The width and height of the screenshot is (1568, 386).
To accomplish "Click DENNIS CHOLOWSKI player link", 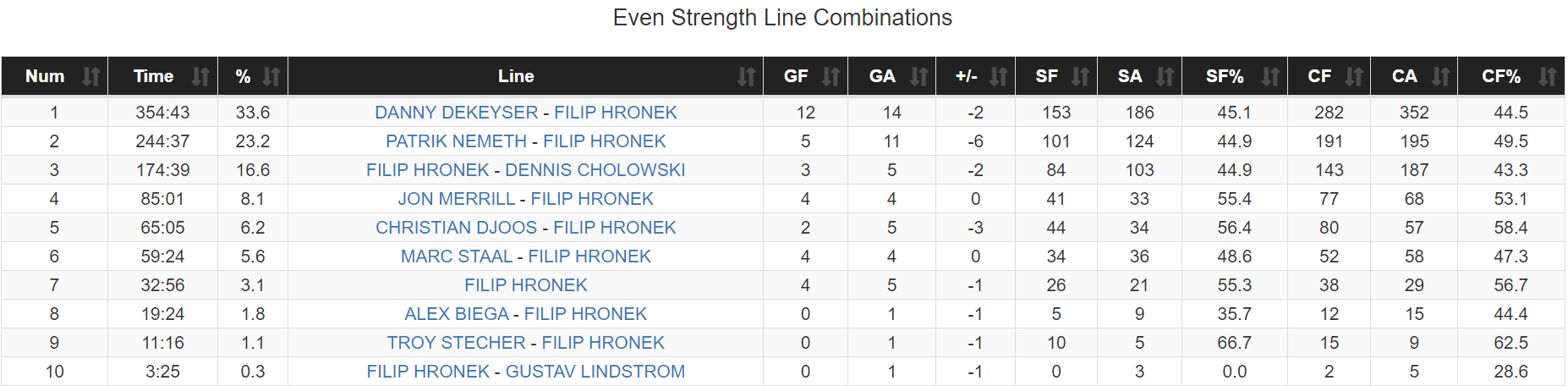I will tap(595, 170).
